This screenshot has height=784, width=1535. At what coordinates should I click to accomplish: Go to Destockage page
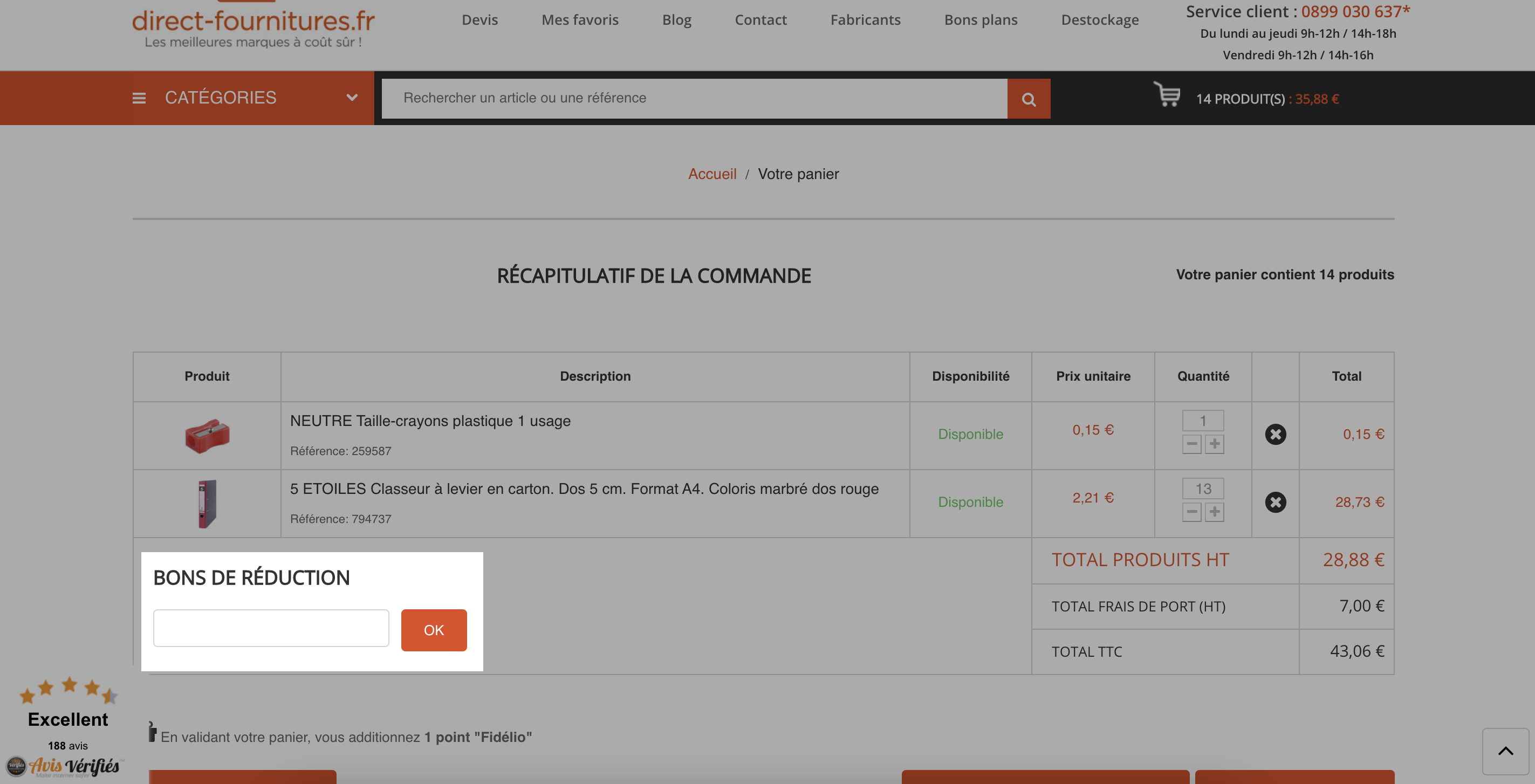pyautogui.click(x=1099, y=19)
